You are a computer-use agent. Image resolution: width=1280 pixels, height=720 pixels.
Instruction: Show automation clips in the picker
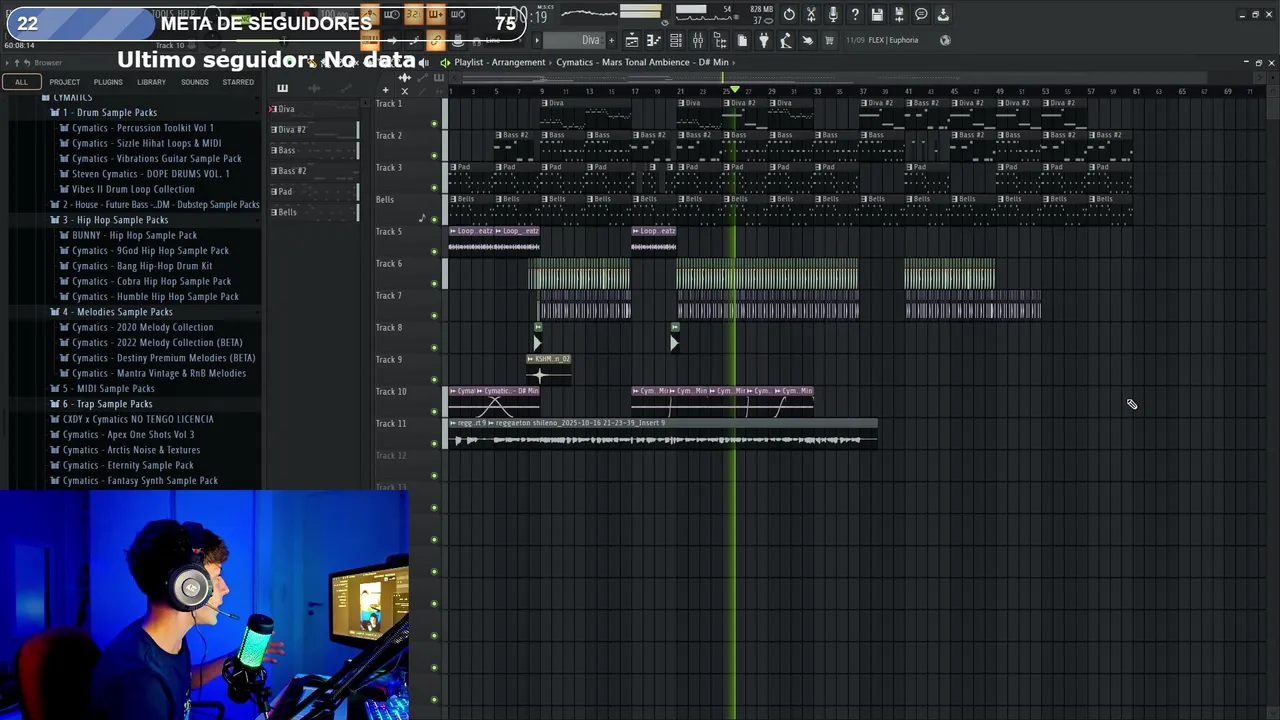345,89
